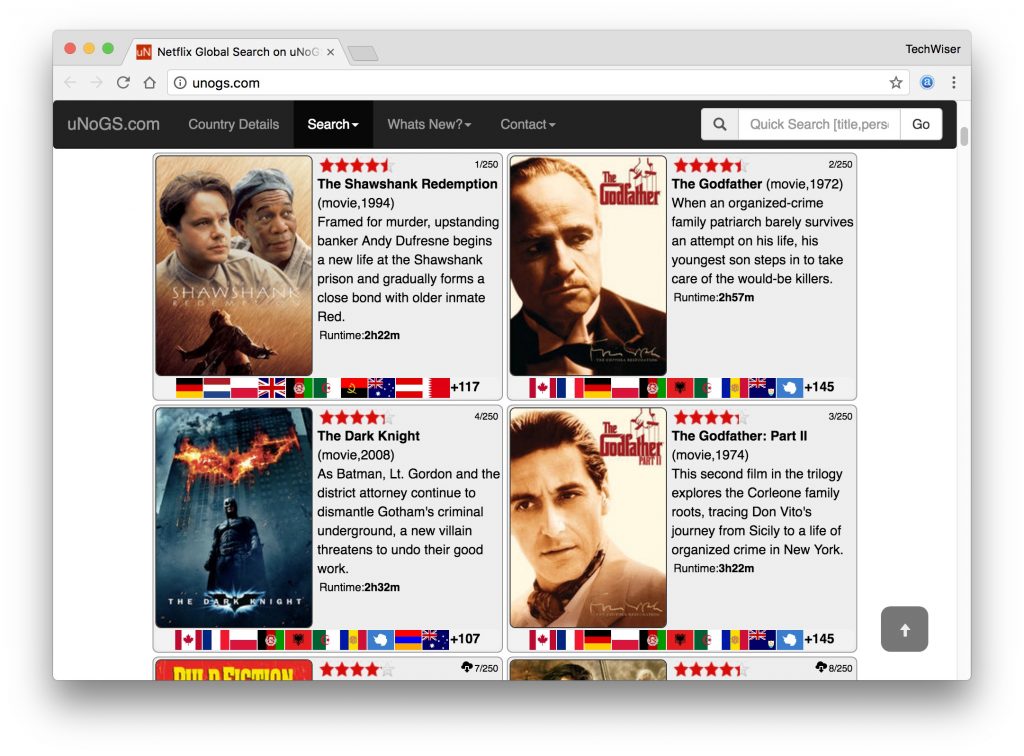
Task: Click the uNoGS.com brand link
Action: tap(113, 124)
